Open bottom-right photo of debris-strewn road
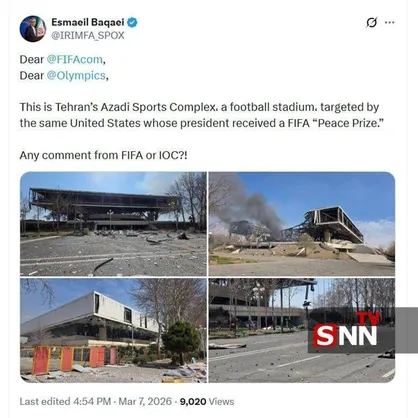The height and width of the screenshot is (418, 418). (x=302, y=330)
